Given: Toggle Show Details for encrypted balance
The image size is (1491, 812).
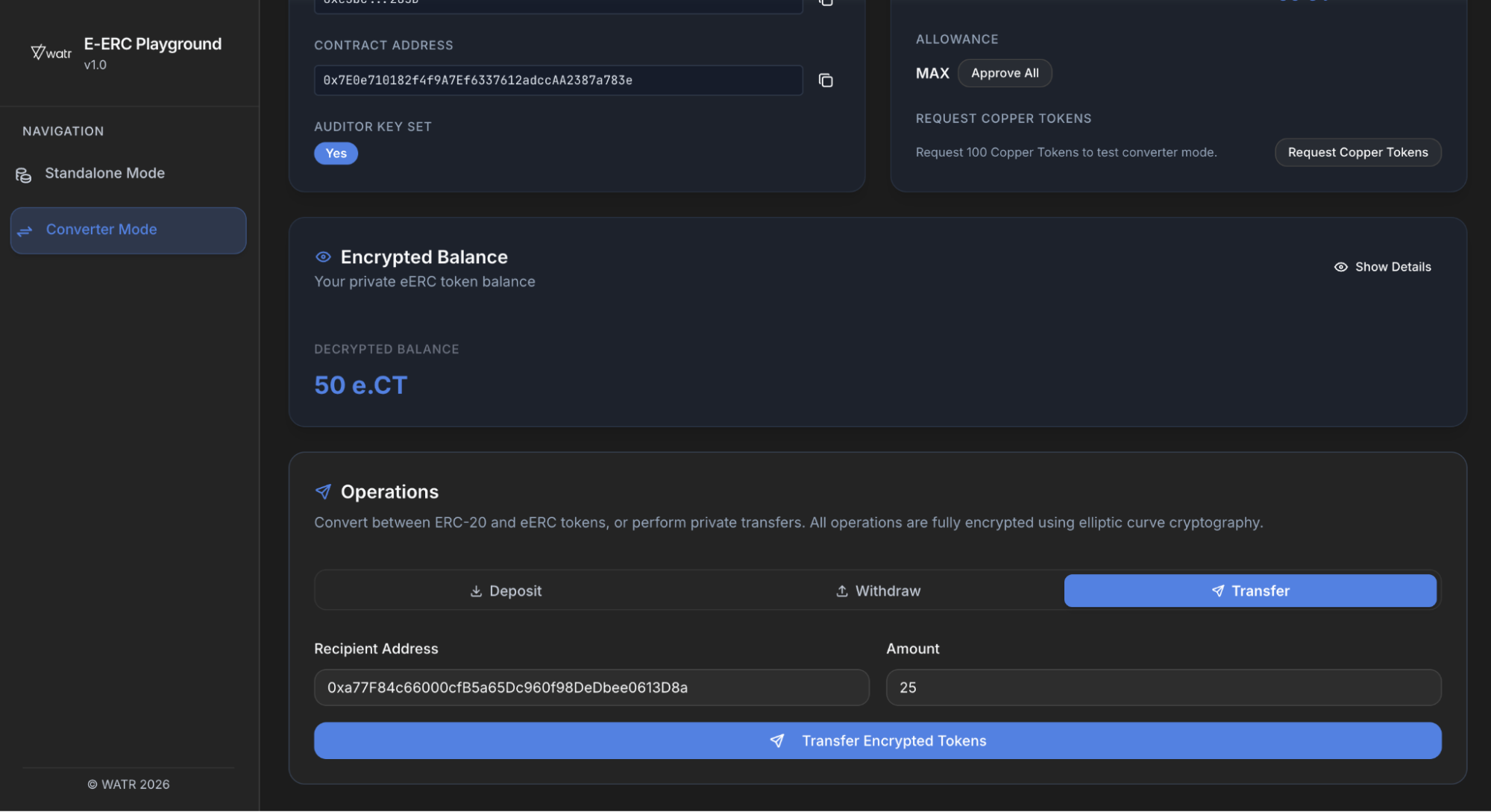Looking at the screenshot, I should pyautogui.click(x=1382, y=267).
